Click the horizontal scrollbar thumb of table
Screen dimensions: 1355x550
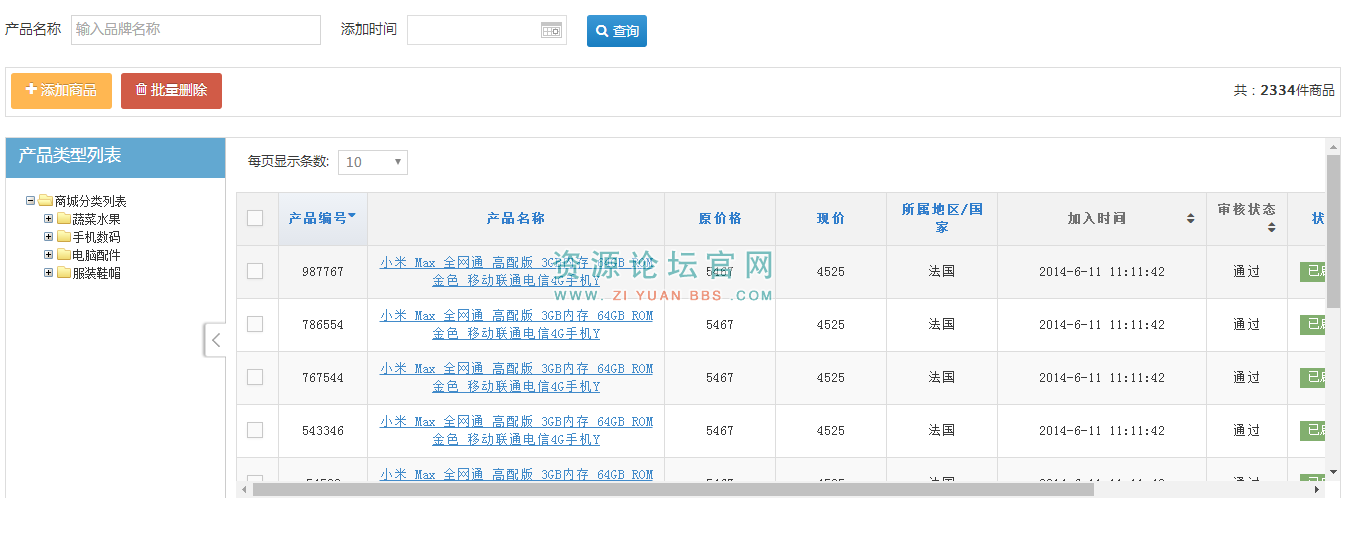coord(673,490)
